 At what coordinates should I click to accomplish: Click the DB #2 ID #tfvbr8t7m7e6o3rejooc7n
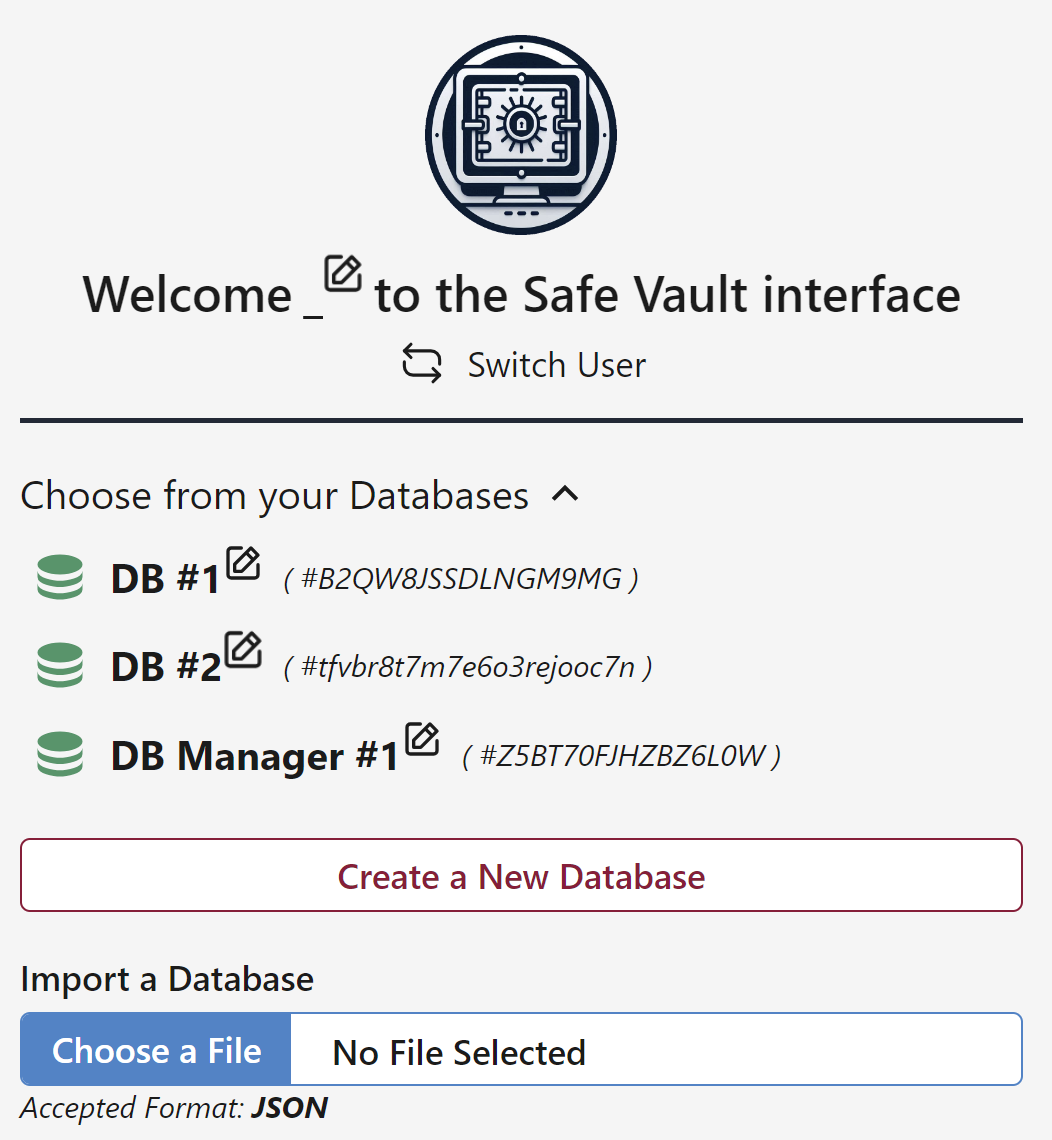point(468,667)
